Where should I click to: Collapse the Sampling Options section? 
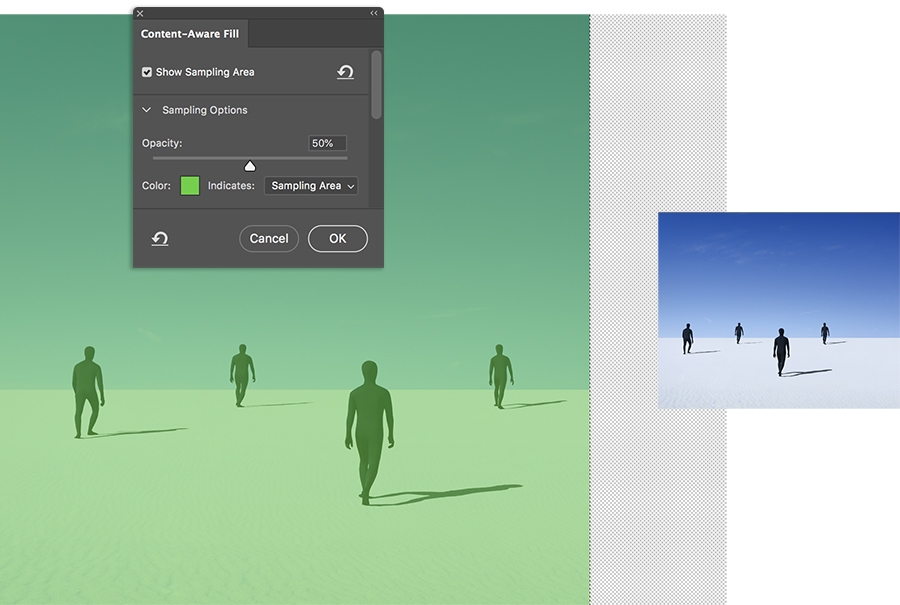pyautogui.click(x=146, y=110)
